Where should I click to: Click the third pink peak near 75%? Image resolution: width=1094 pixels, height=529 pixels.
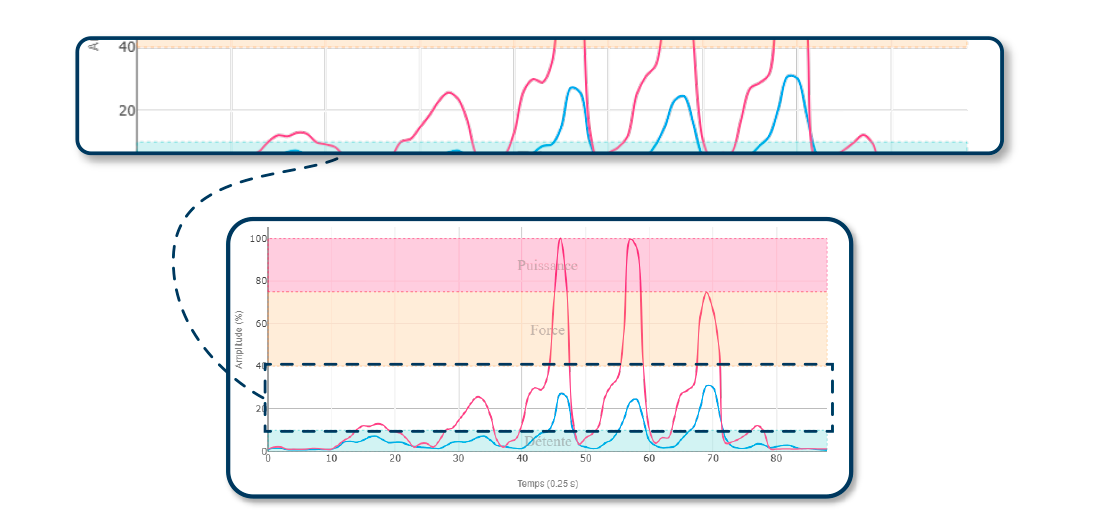pyautogui.click(x=706, y=293)
